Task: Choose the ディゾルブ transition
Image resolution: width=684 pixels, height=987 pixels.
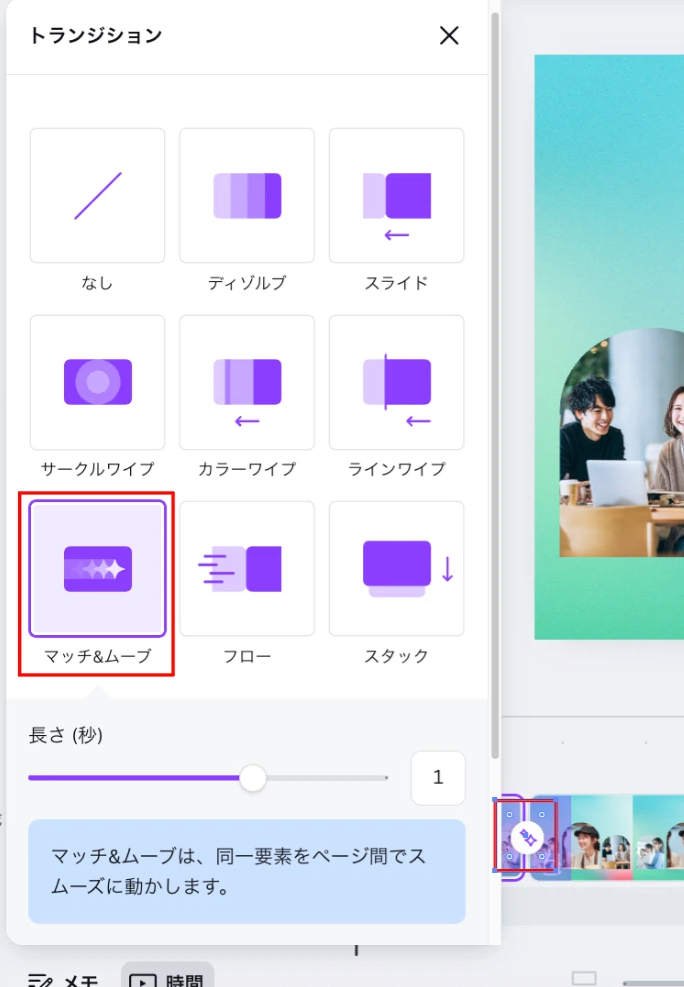Action: (x=247, y=196)
